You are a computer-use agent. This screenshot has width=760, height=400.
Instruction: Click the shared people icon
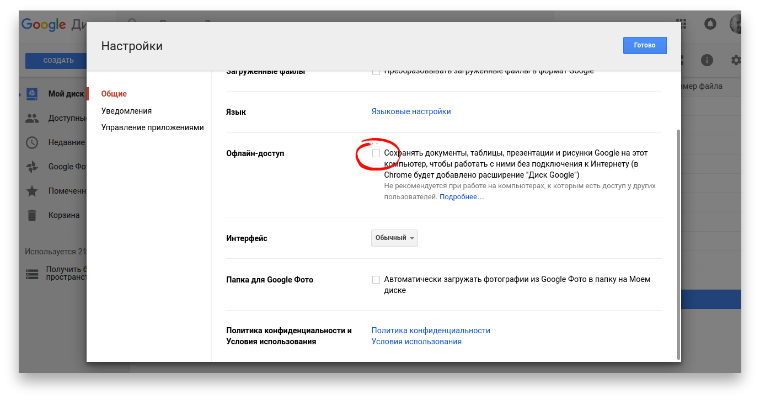(x=32, y=118)
